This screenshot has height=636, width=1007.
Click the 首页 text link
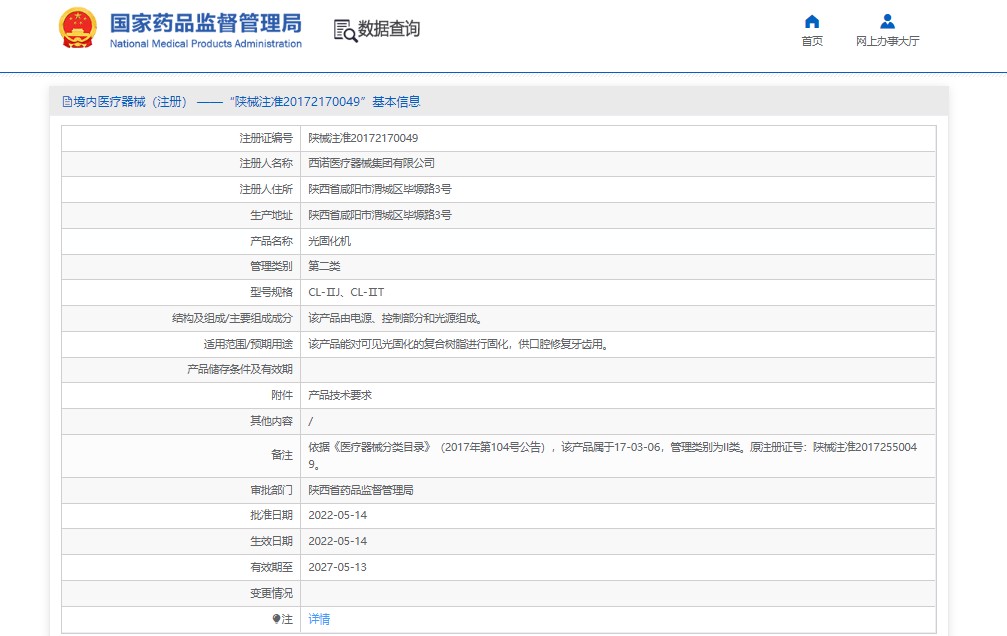click(812, 41)
